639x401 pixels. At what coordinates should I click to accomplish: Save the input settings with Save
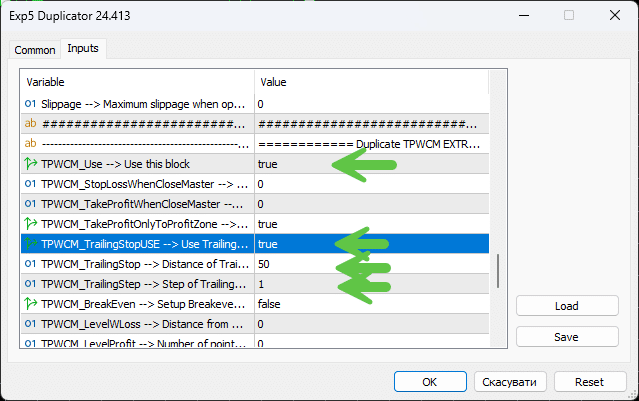coord(565,337)
